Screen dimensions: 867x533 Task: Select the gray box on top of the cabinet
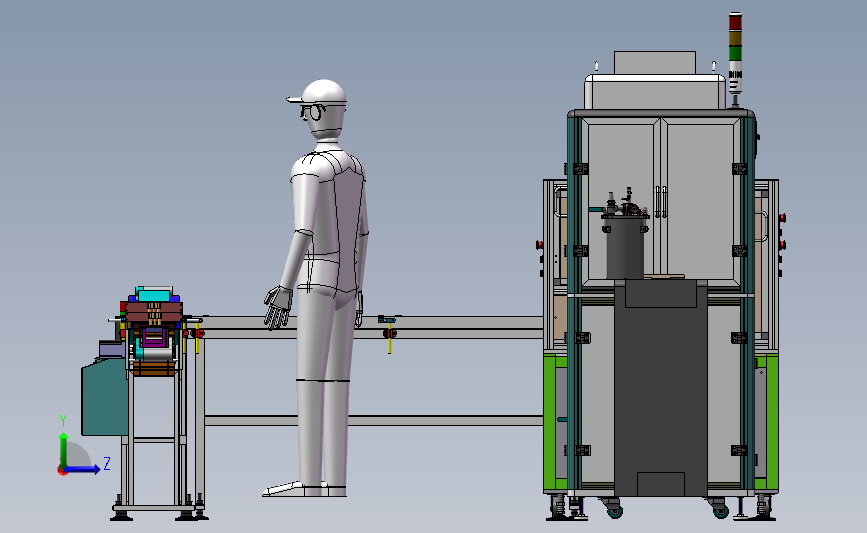(655, 62)
